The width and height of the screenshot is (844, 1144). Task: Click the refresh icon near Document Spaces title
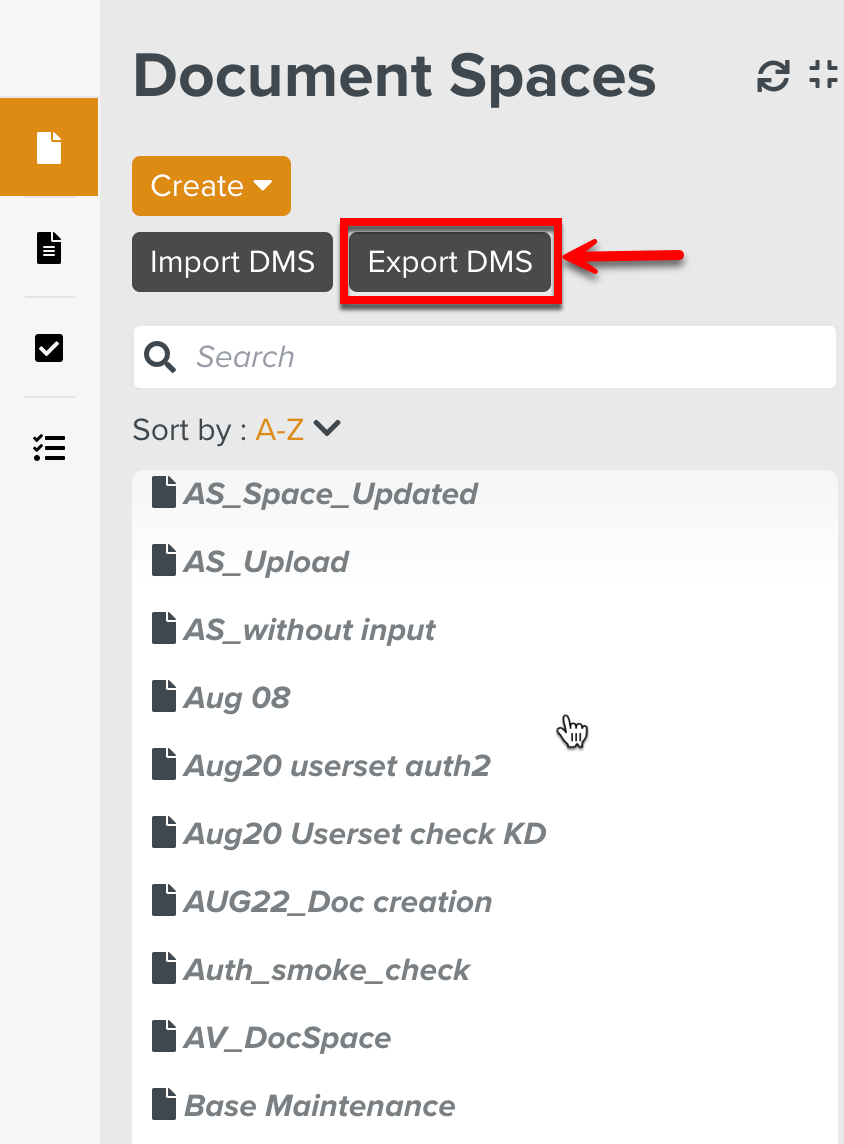point(771,74)
